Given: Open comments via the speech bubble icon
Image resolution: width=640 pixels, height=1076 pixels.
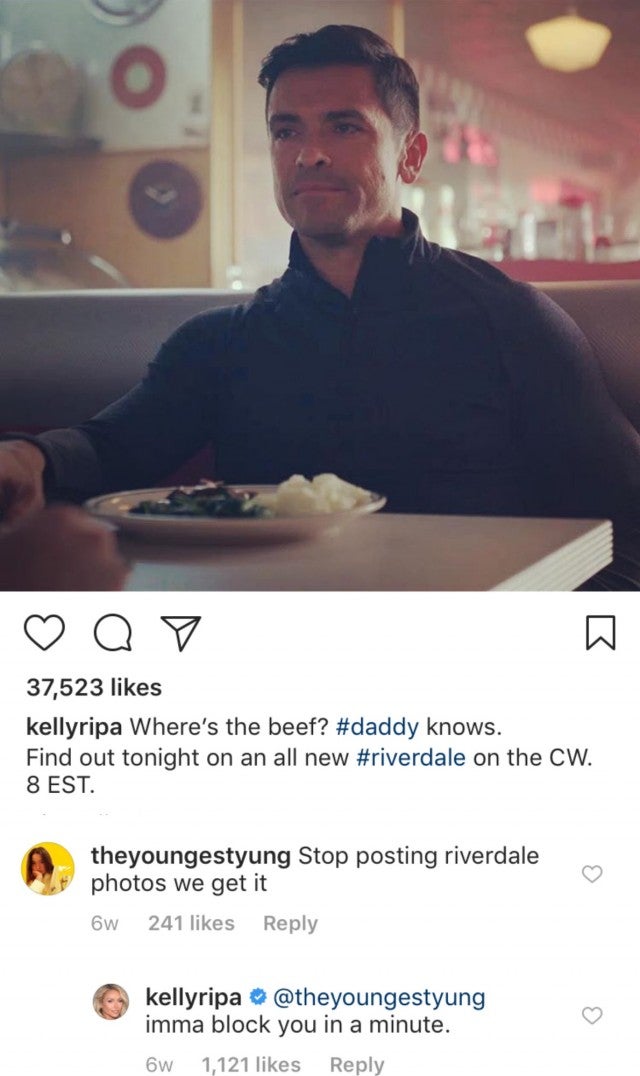Looking at the screenshot, I should (113, 632).
